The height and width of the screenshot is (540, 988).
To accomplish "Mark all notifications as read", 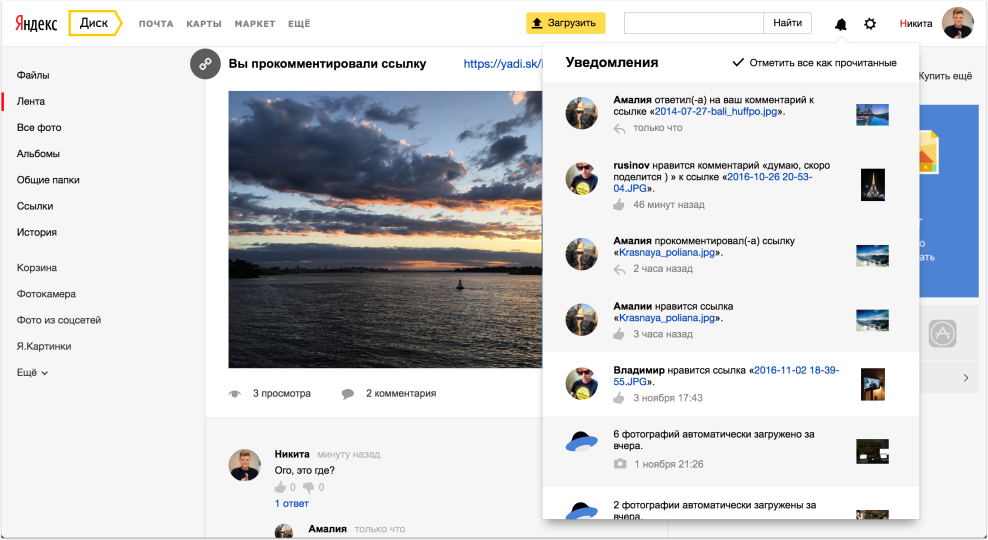I will 814,63.
